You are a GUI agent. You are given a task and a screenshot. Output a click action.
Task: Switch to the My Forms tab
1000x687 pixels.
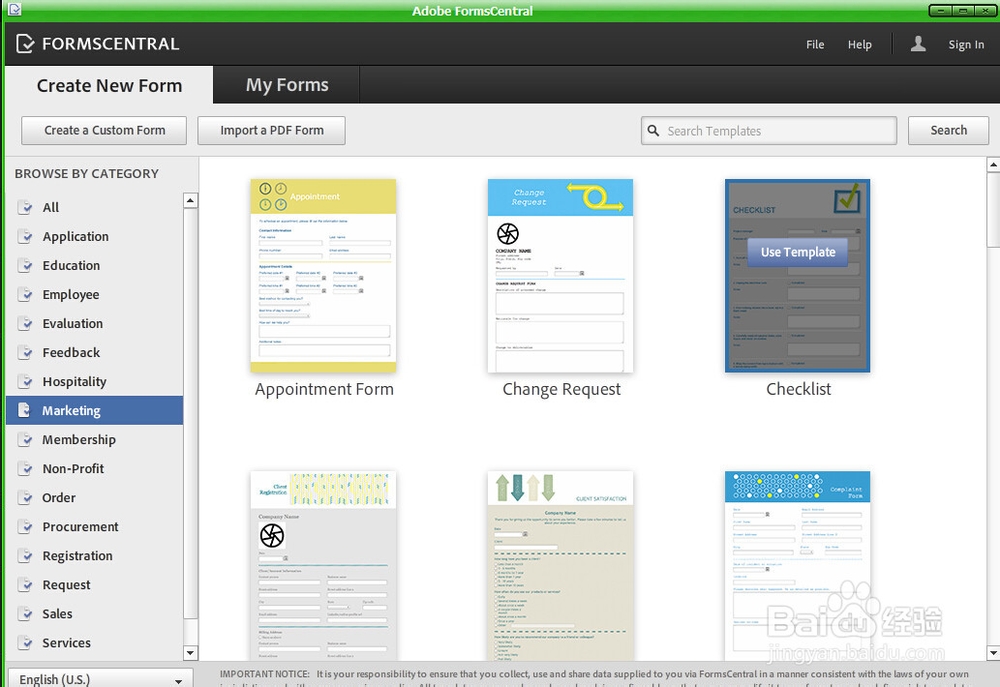pos(287,85)
